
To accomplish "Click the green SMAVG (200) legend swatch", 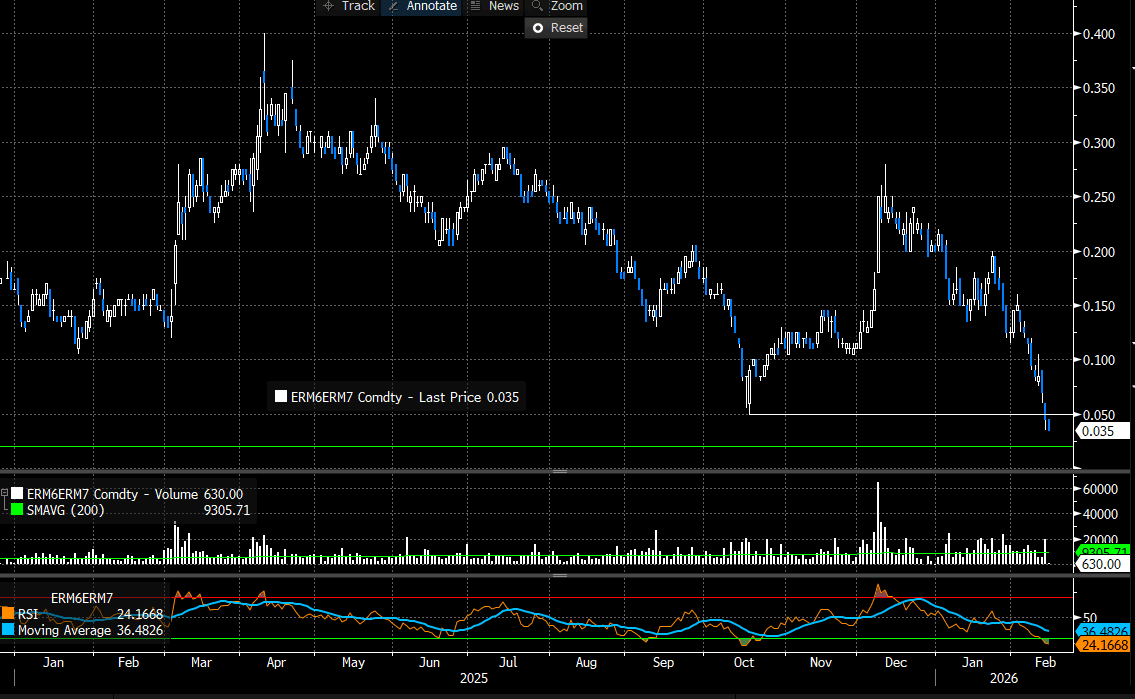I will point(16,510).
